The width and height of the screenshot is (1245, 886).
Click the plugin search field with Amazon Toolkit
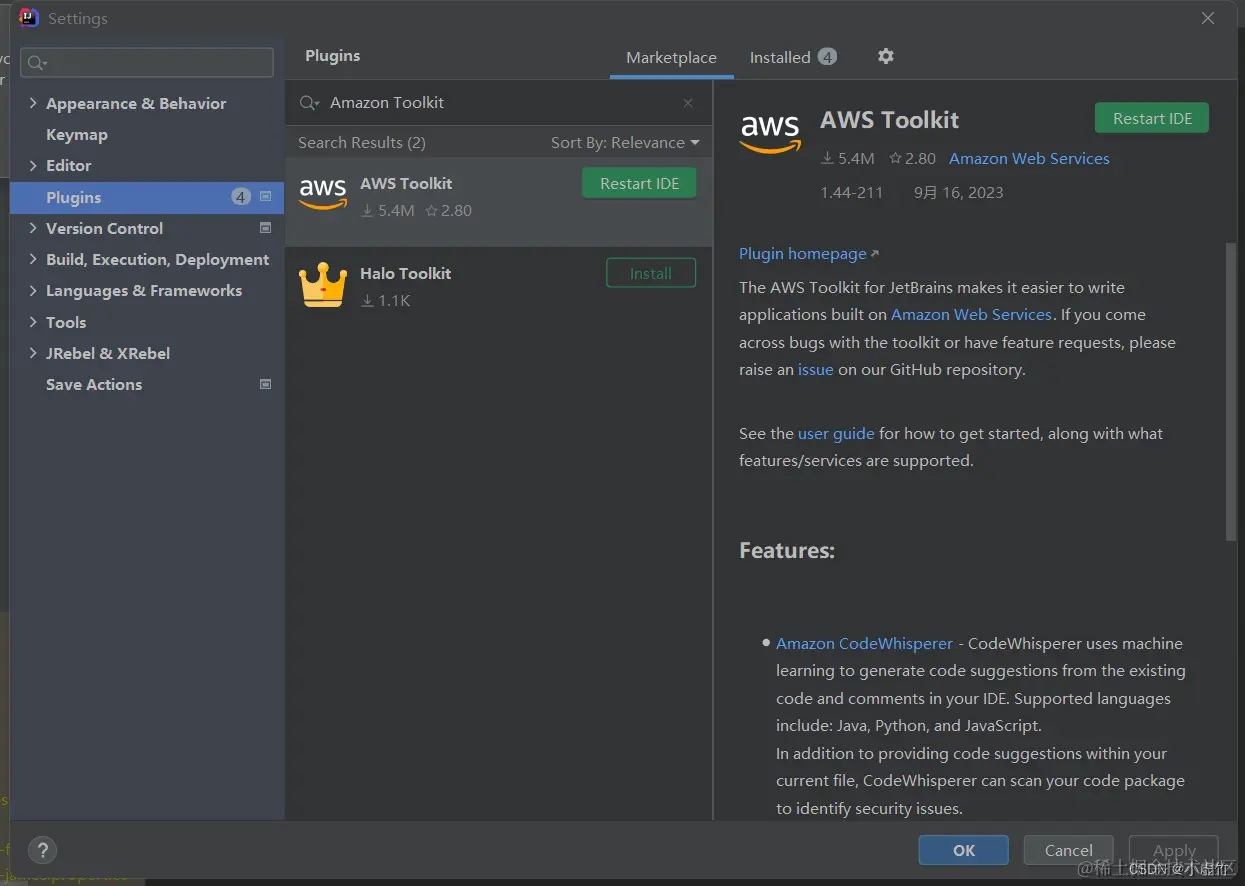point(499,103)
